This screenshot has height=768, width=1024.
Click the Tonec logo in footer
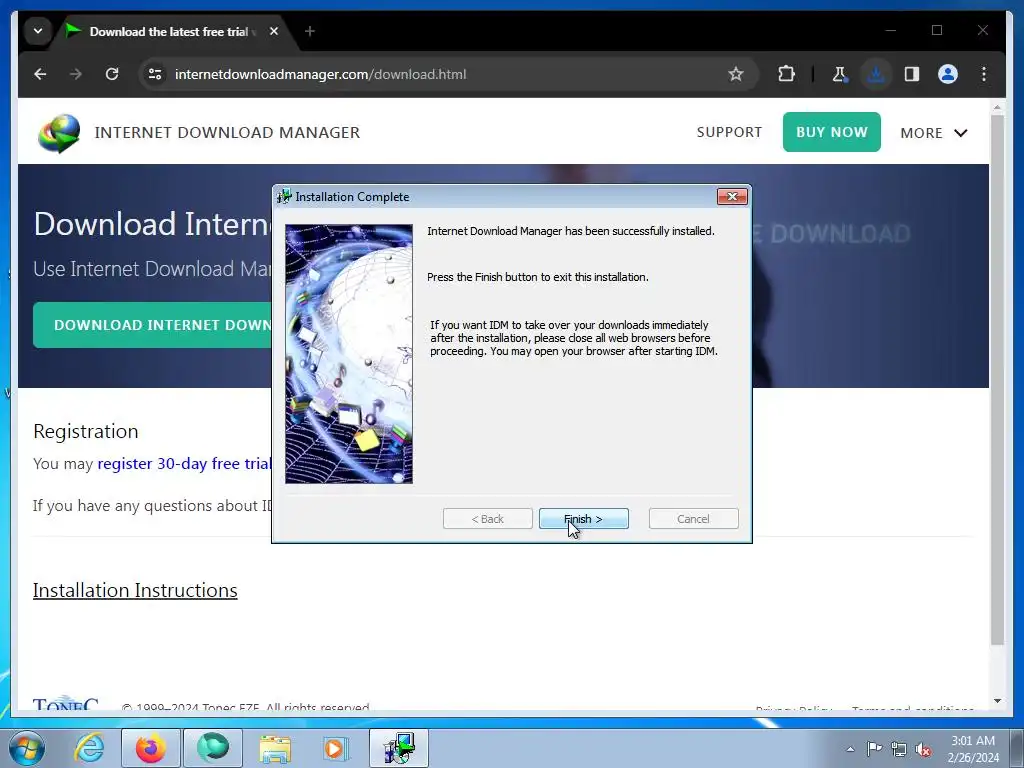[x=65, y=703]
